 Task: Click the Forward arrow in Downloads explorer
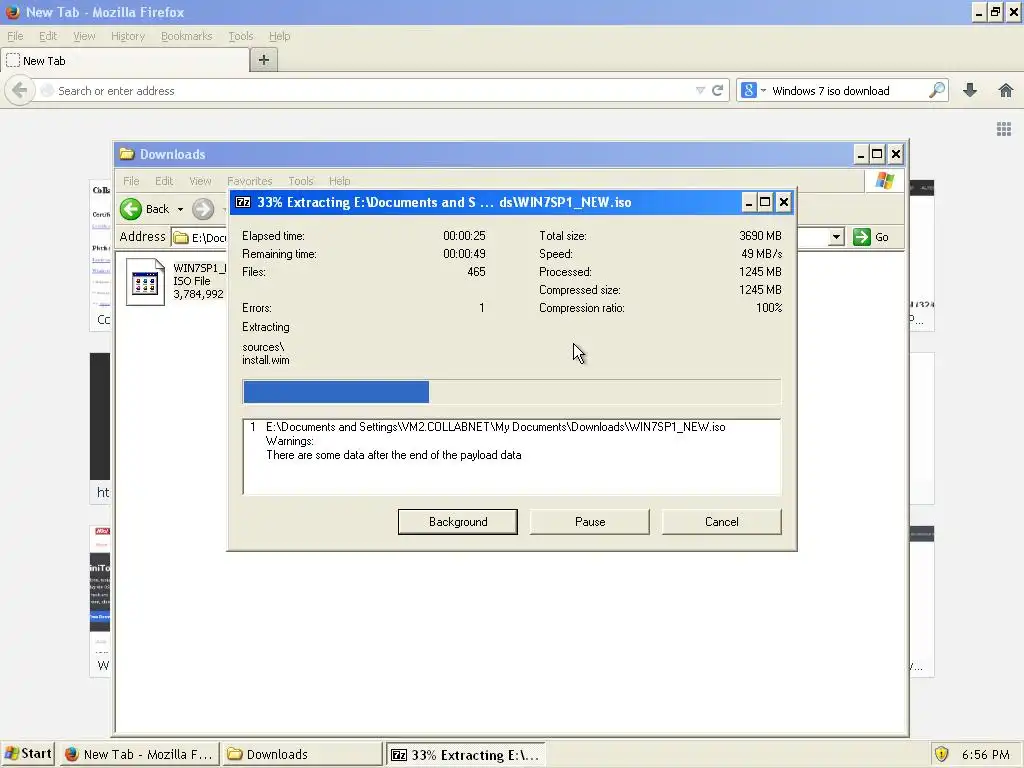pos(203,209)
